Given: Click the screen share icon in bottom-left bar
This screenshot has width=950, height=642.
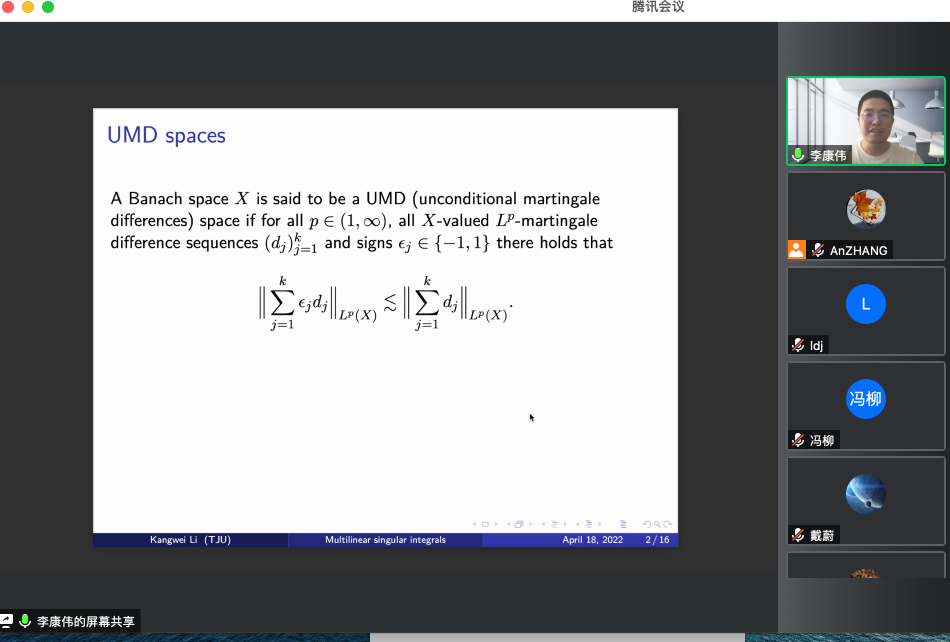Looking at the screenshot, I should [7, 621].
